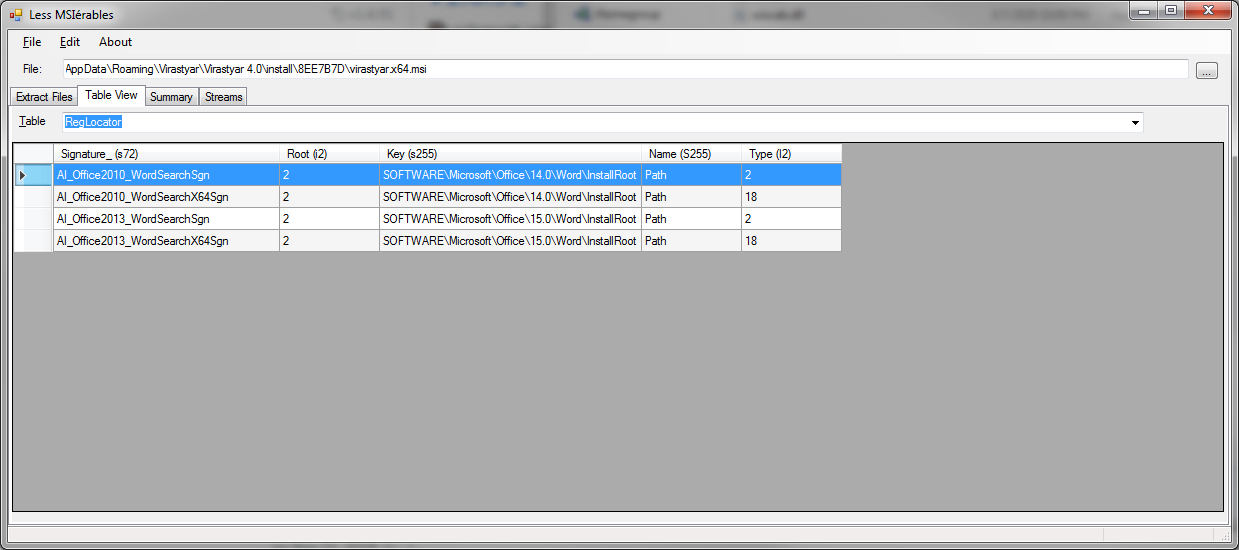1239x550 pixels.
Task: Click the row header of the first row
Action: click(x=32, y=175)
